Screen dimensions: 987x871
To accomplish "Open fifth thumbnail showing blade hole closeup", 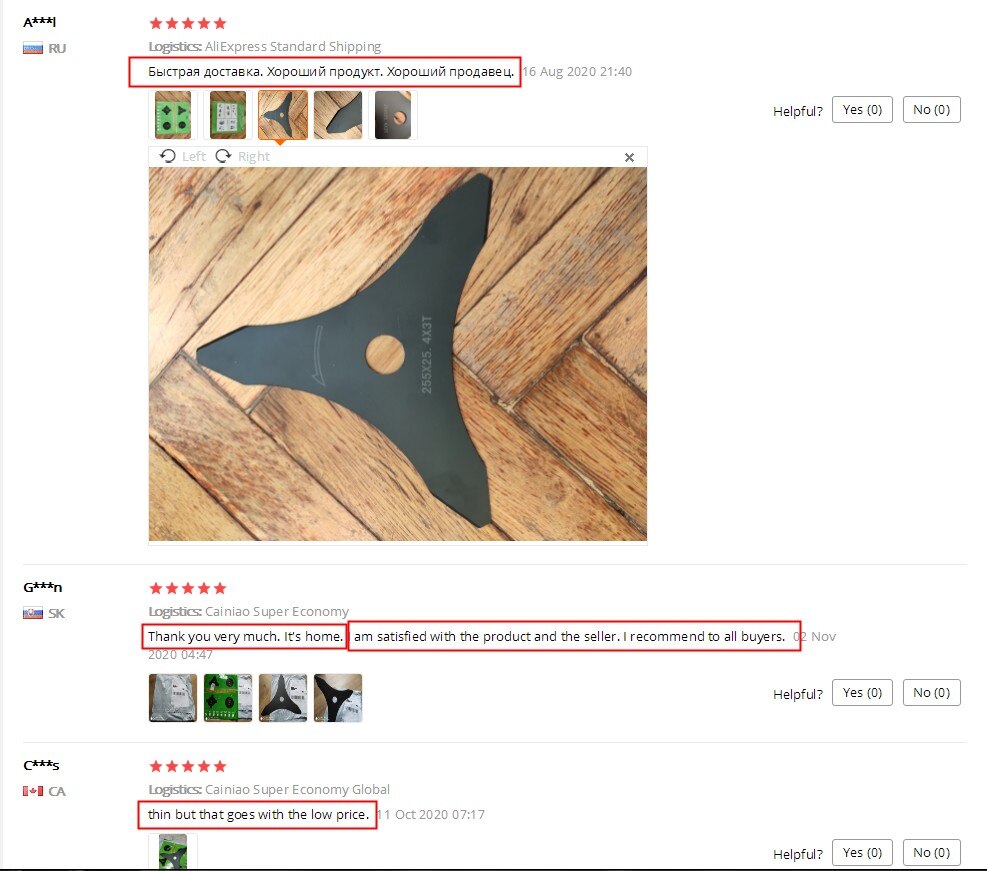I will point(393,115).
